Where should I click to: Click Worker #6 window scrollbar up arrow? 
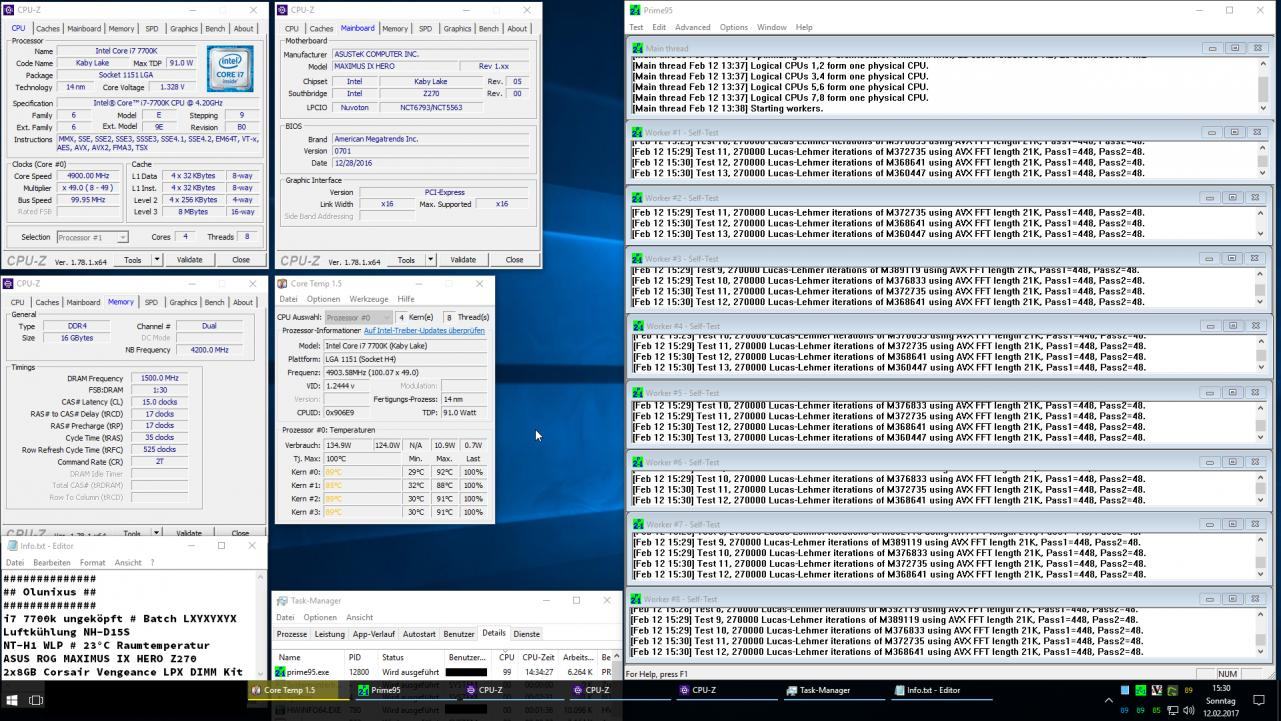pyautogui.click(x=1262, y=477)
